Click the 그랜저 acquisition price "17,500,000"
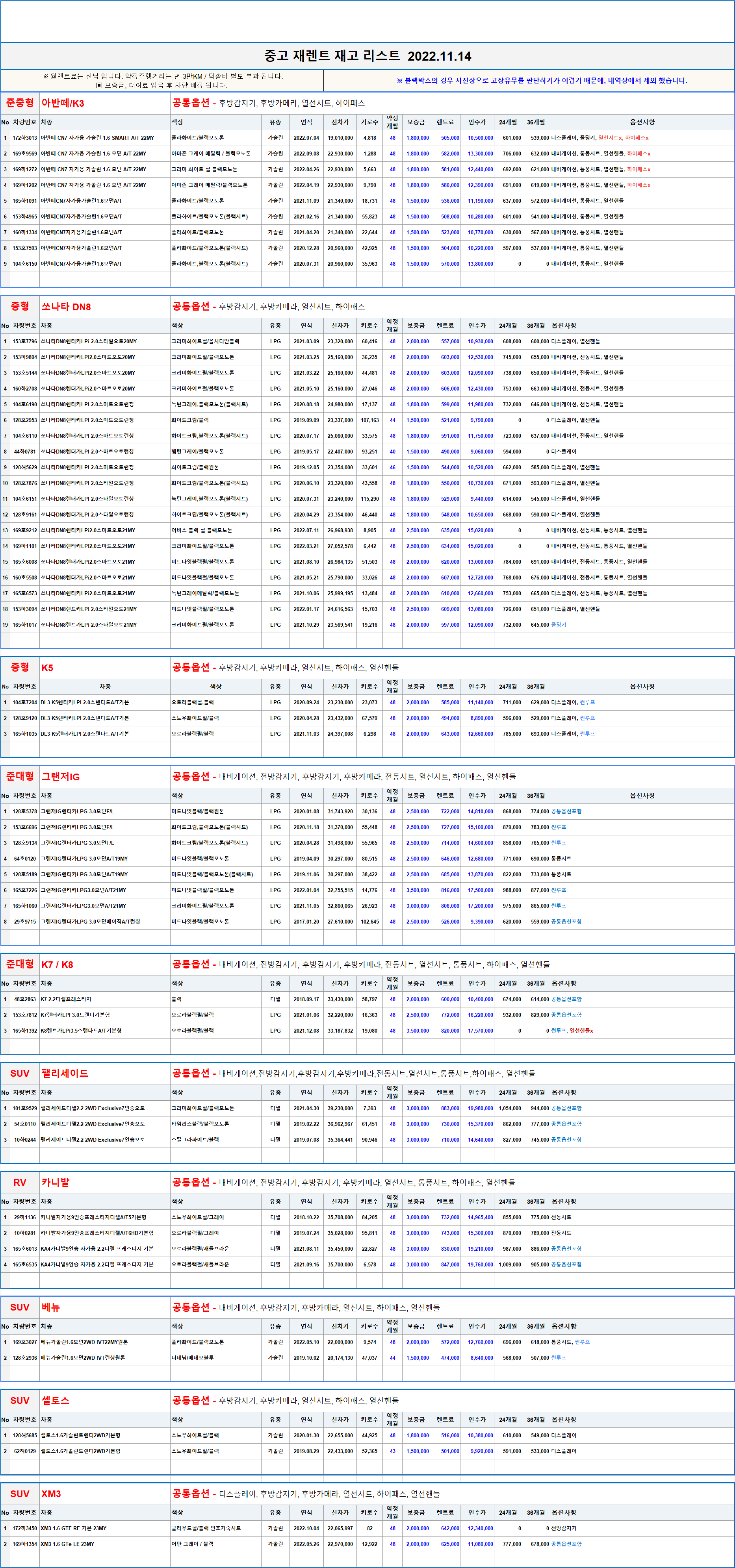 click(x=481, y=890)
